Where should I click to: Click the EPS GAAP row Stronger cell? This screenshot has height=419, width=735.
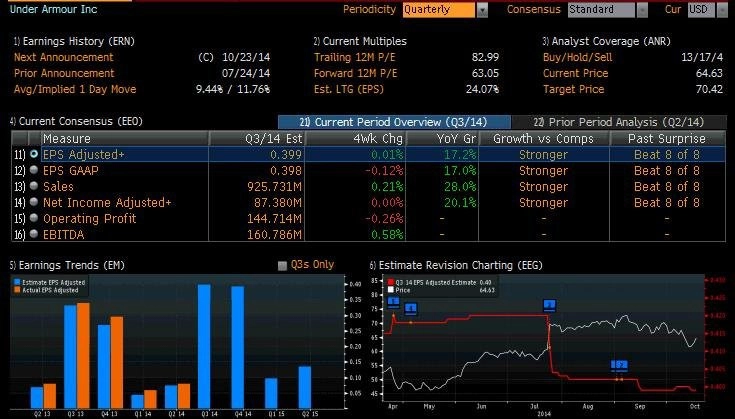[543, 171]
